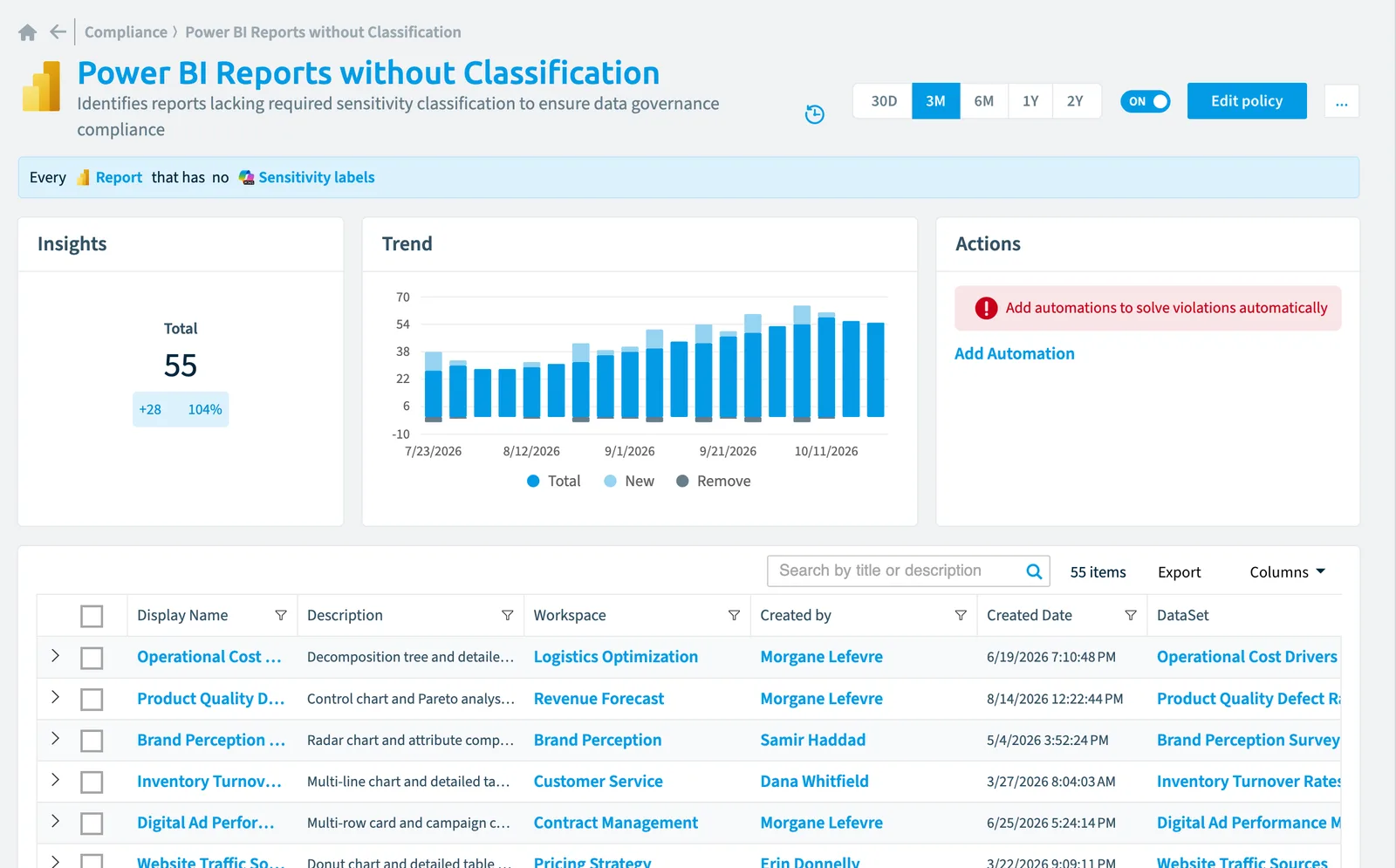This screenshot has width=1396, height=868.
Task: Click the back arrow icon
Action: point(58,32)
